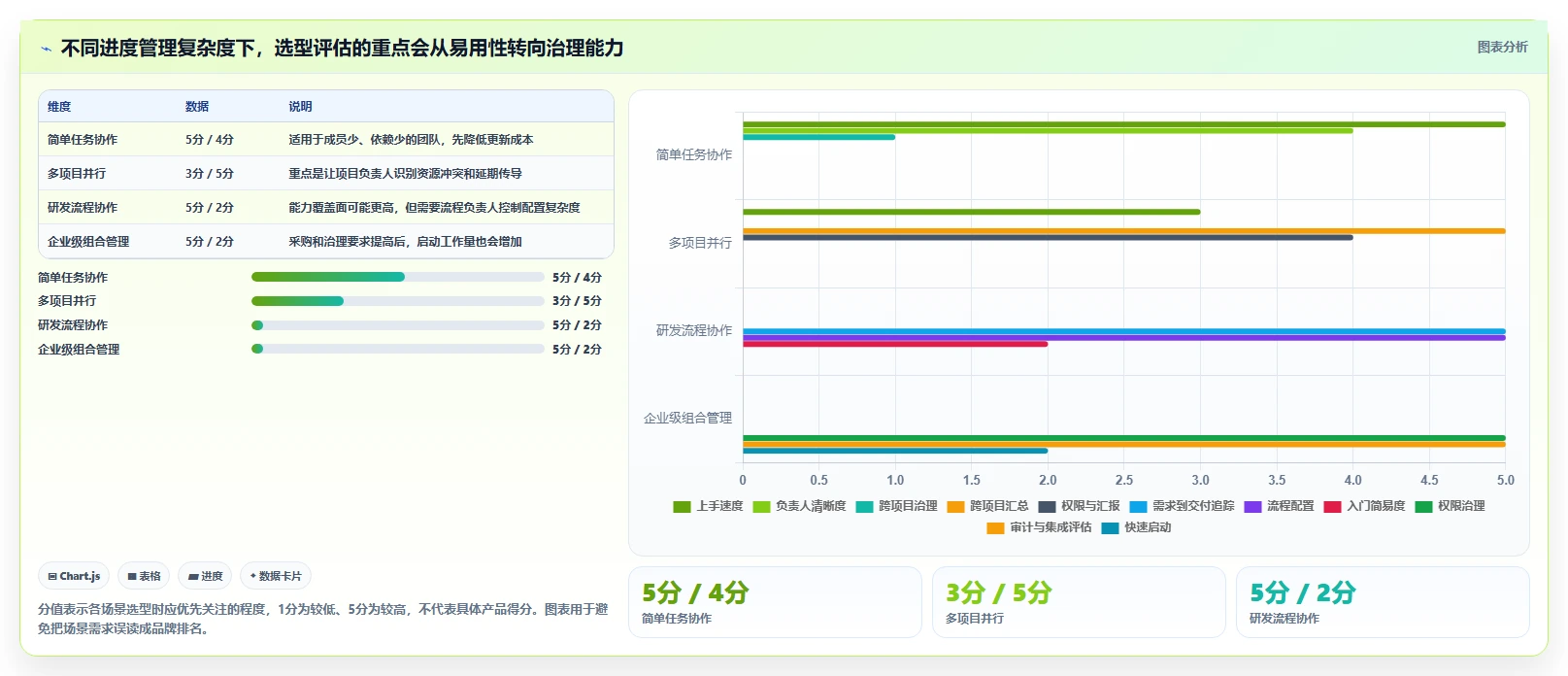Click the 简单任务协作 chart axis label
The width and height of the screenshot is (1568, 676).
click(694, 154)
